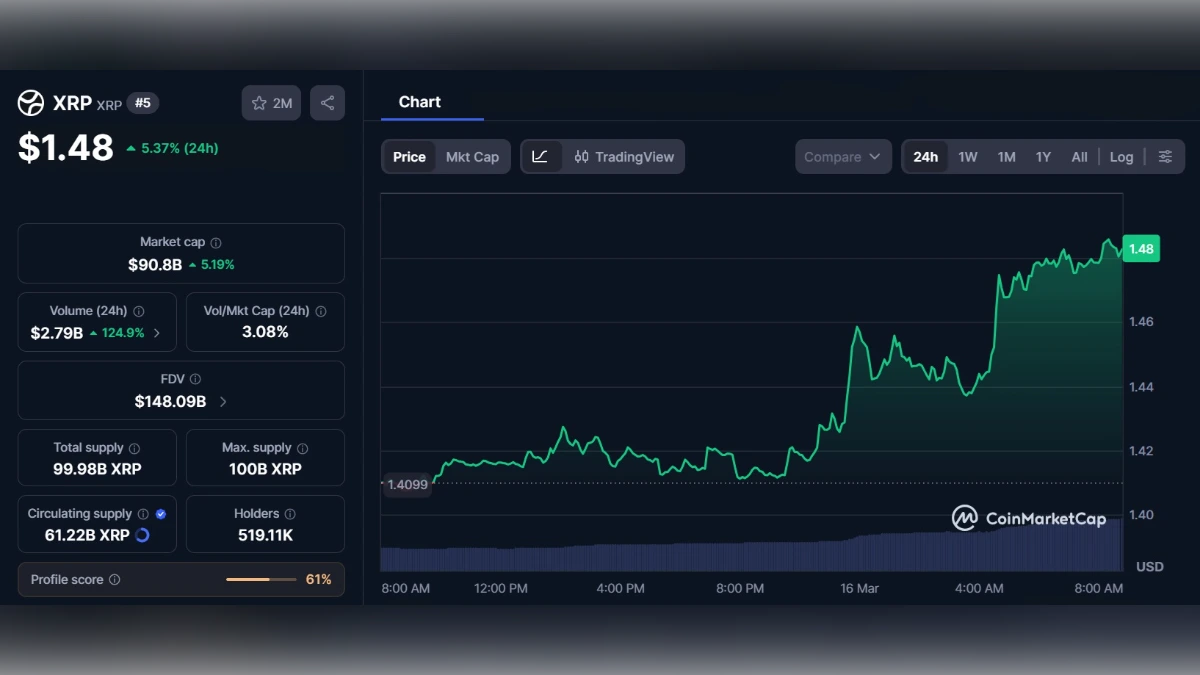Click the 2M watchers button
The image size is (1200, 675).
tap(271, 102)
